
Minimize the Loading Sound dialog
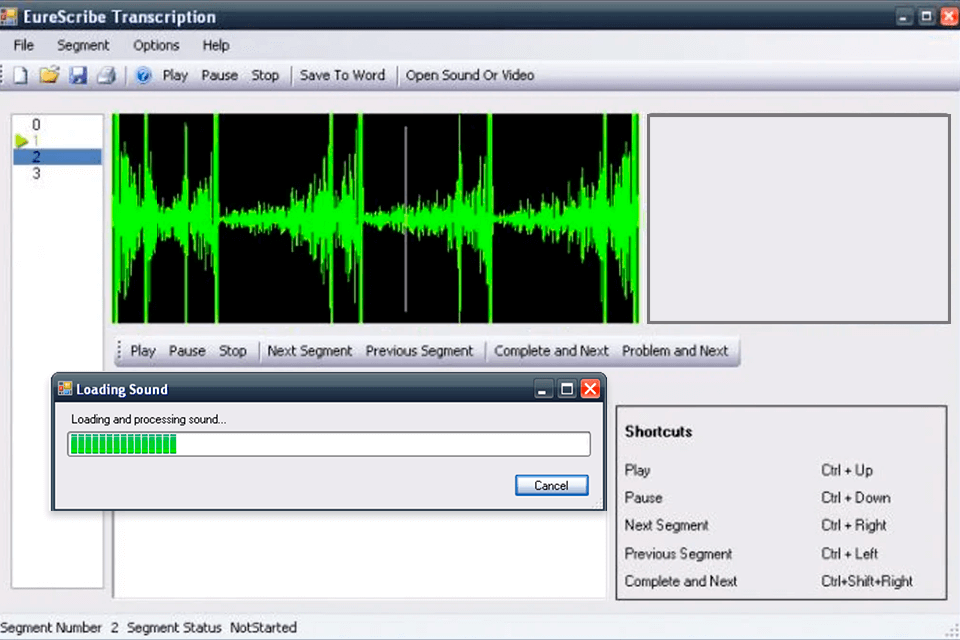click(542, 389)
